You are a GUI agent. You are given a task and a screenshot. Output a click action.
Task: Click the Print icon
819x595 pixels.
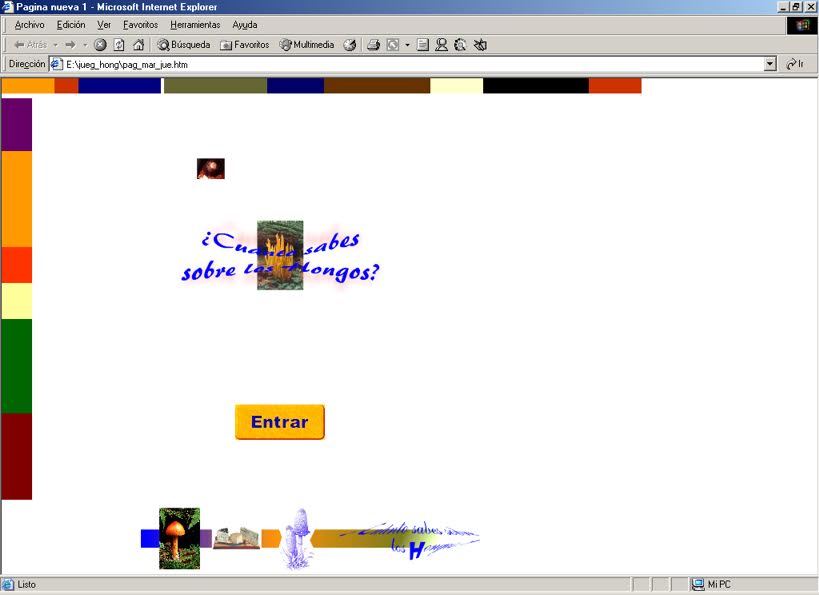pyautogui.click(x=373, y=45)
